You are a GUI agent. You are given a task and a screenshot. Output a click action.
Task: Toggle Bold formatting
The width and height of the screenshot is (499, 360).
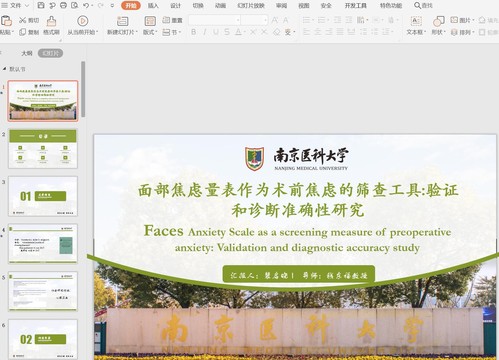(x=194, y=32)
